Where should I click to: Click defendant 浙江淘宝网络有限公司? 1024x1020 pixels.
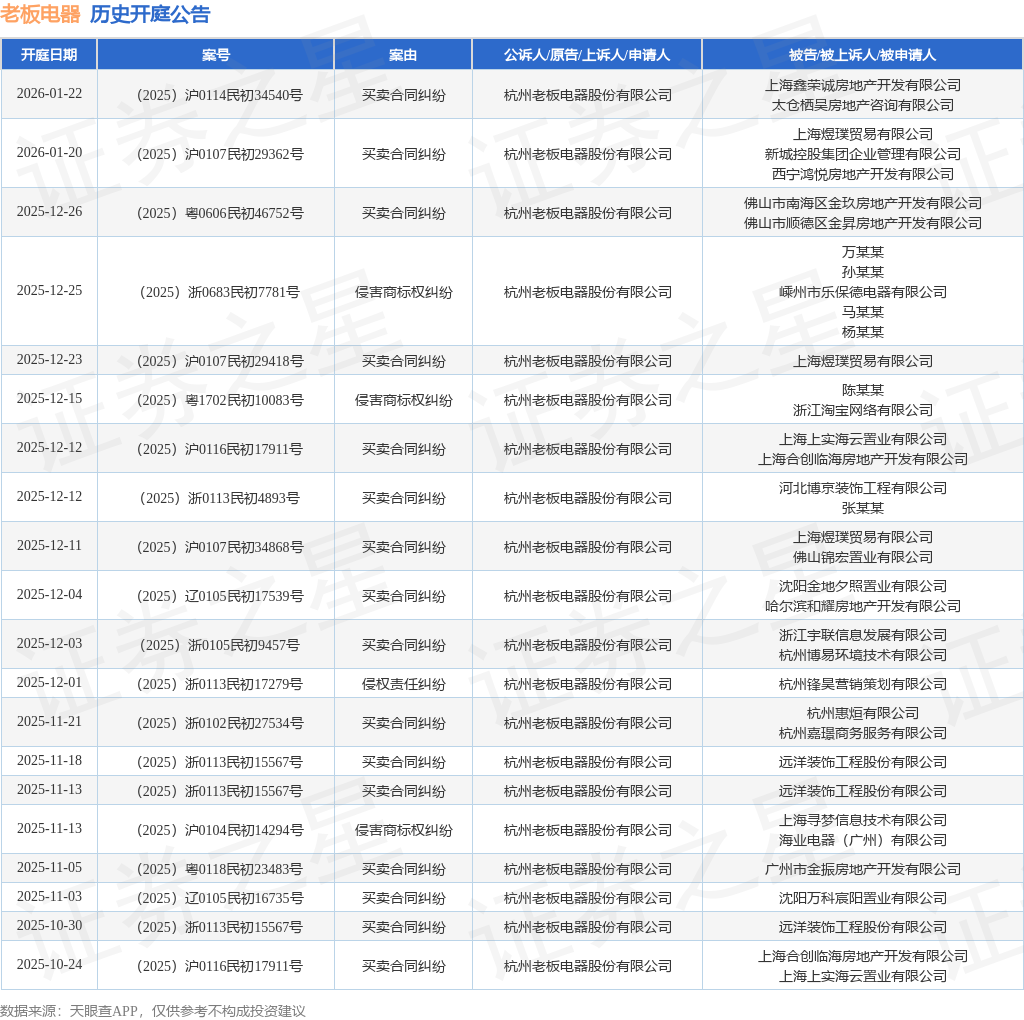863,410
